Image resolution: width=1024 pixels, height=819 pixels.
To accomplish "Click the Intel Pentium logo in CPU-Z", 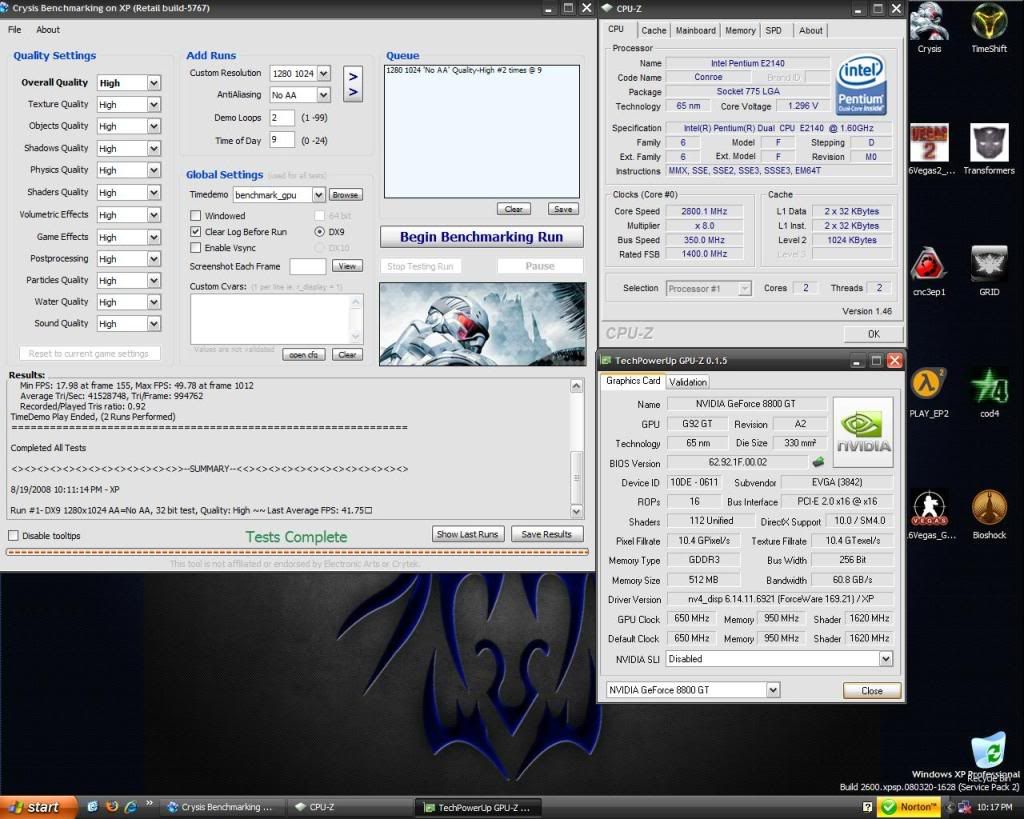I will (861, 84).
